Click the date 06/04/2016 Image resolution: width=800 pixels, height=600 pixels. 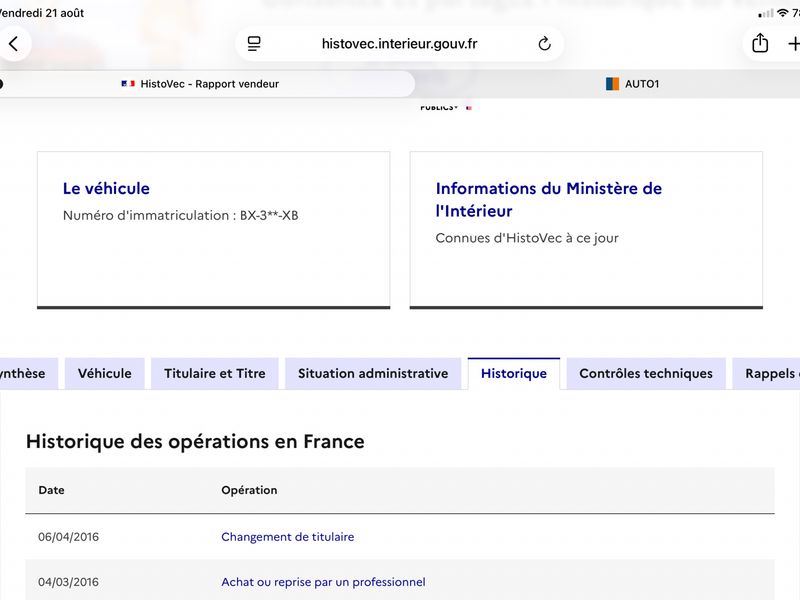coord(68,537)
